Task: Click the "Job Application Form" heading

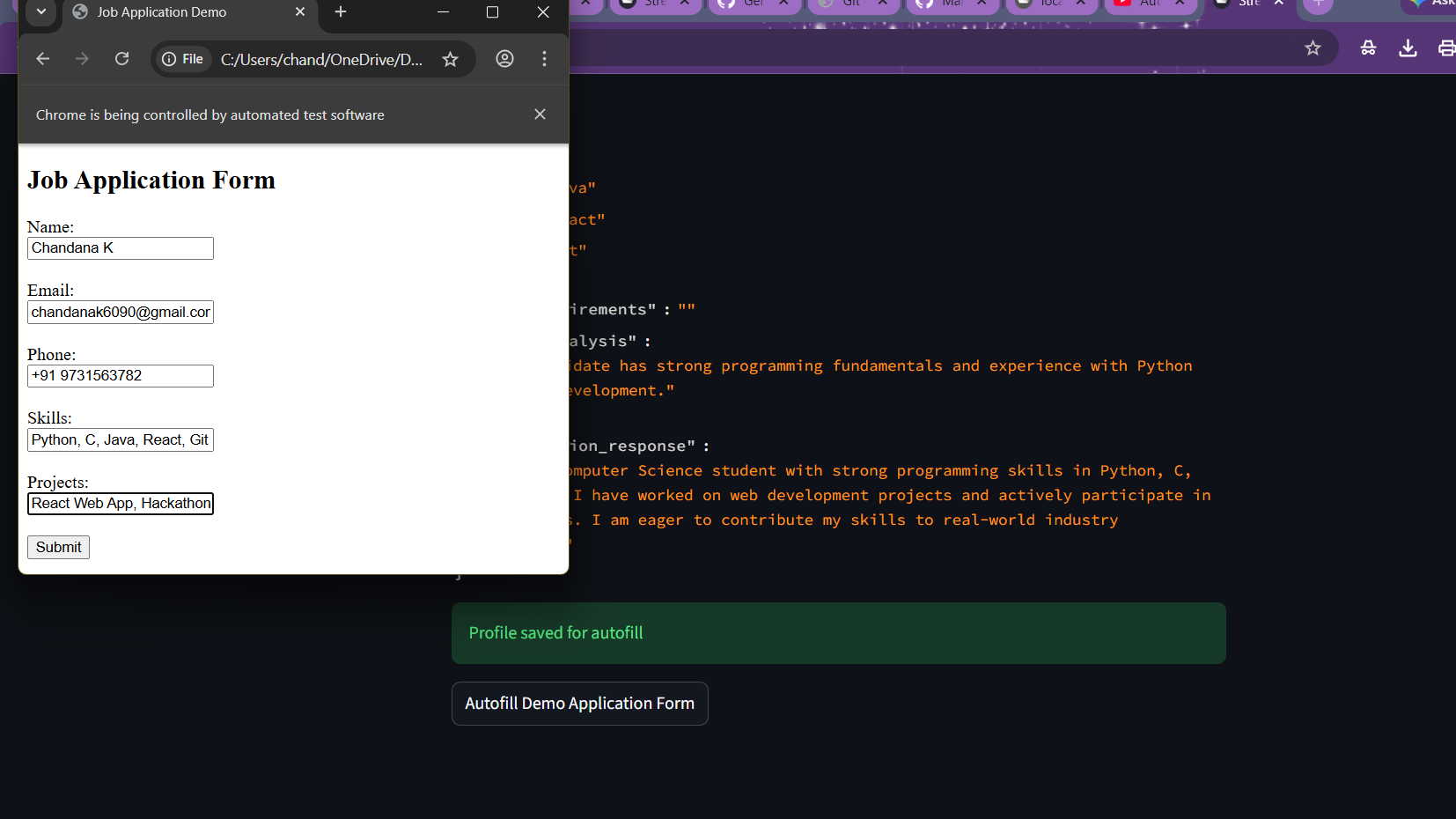Action: pos(151,181)
